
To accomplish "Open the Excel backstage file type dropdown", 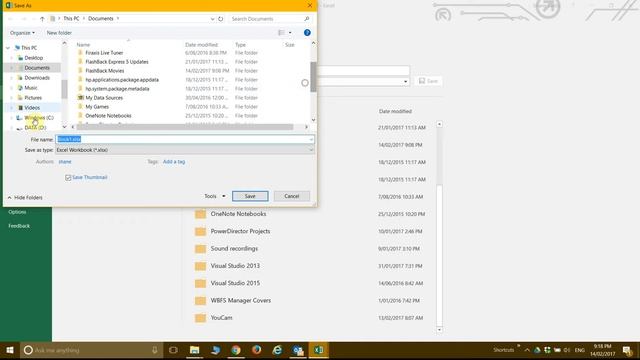I will (405, 82).
